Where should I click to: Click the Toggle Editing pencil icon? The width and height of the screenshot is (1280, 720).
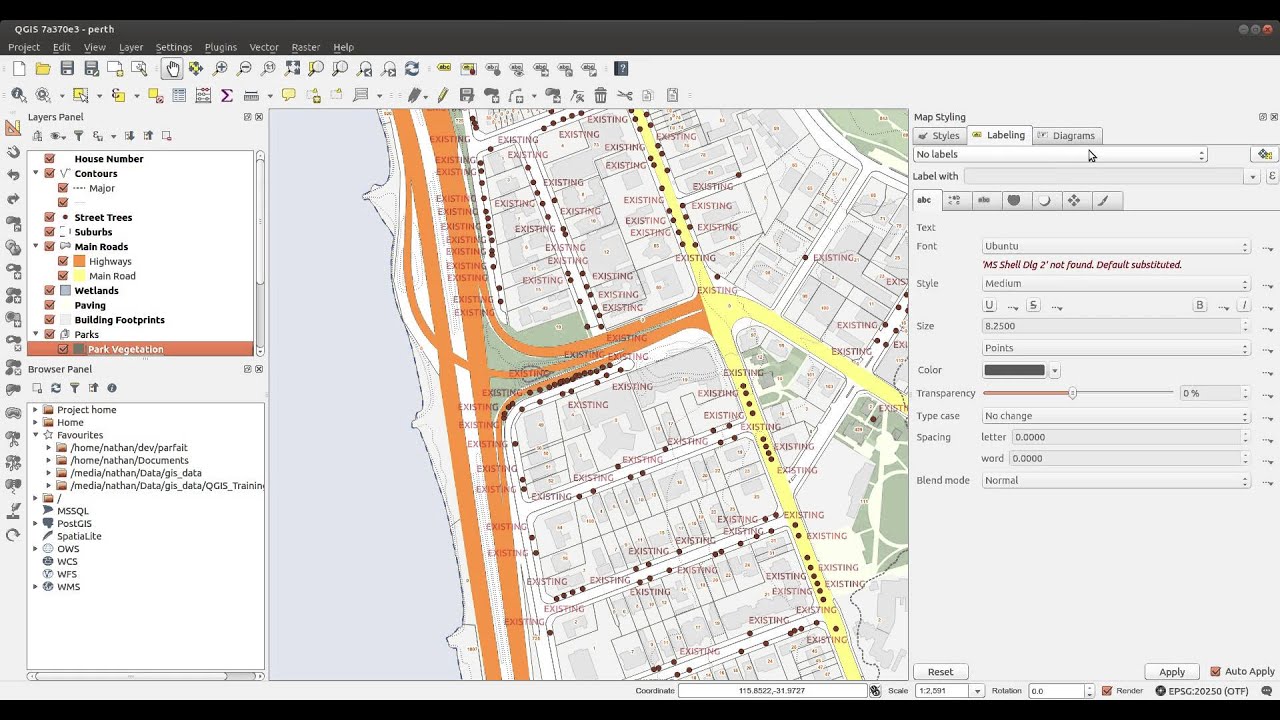443,95
